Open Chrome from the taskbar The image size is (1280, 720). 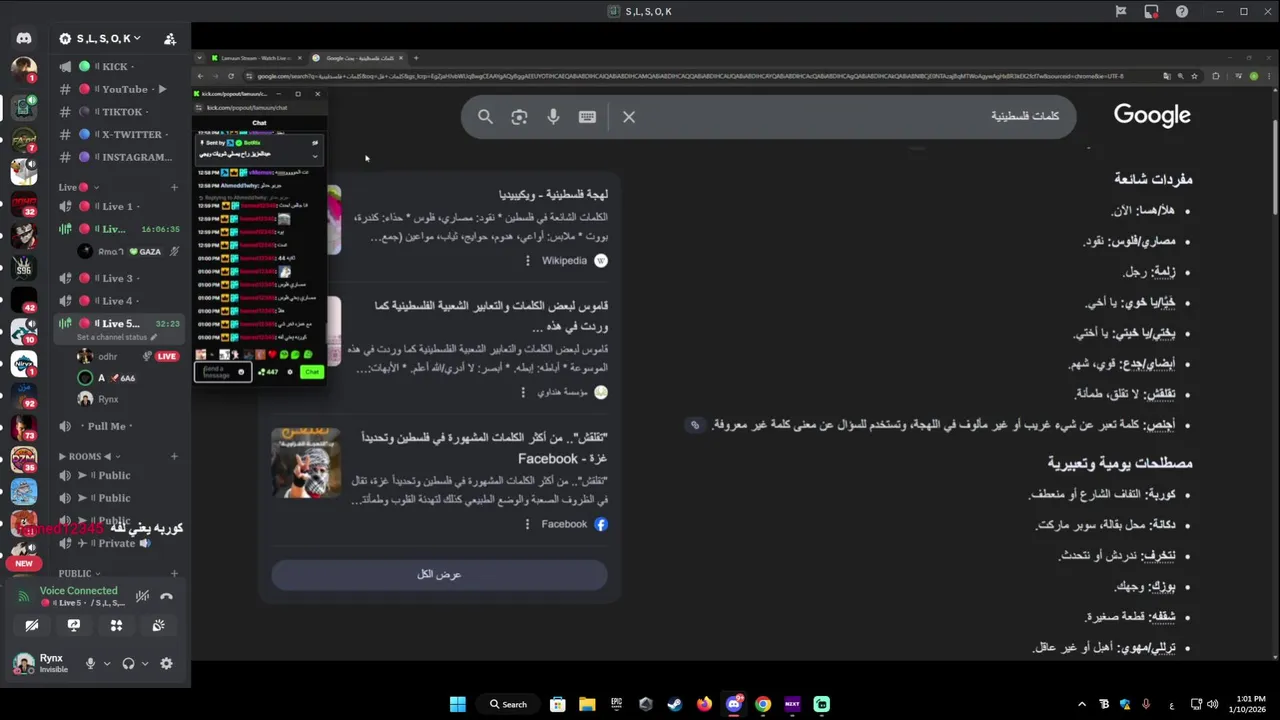763,704
